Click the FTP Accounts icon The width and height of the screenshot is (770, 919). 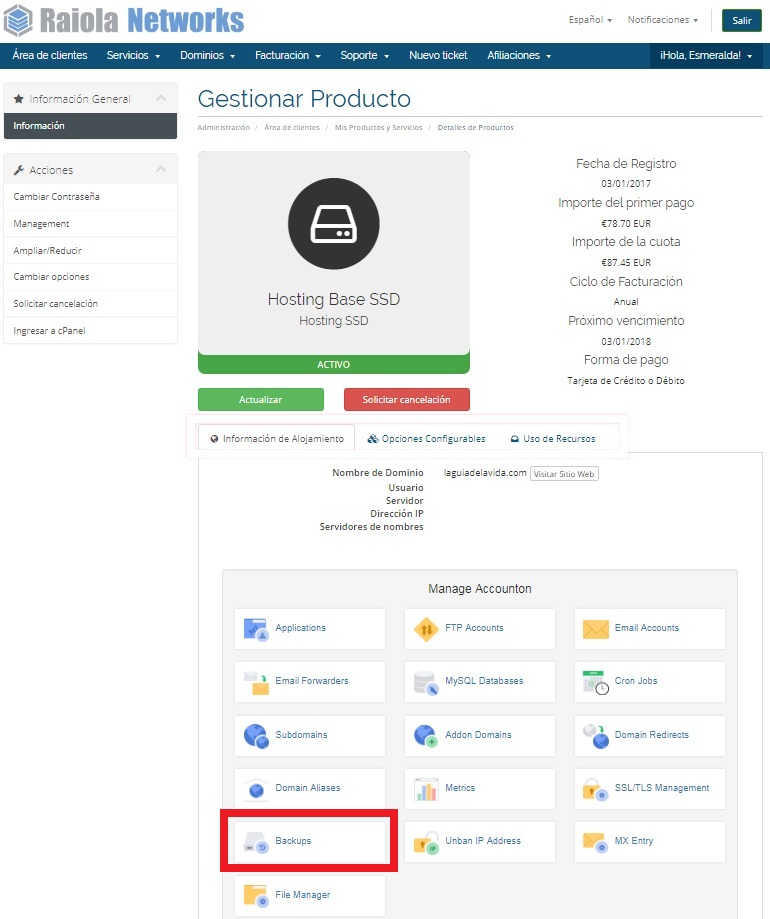click(427, 629)
